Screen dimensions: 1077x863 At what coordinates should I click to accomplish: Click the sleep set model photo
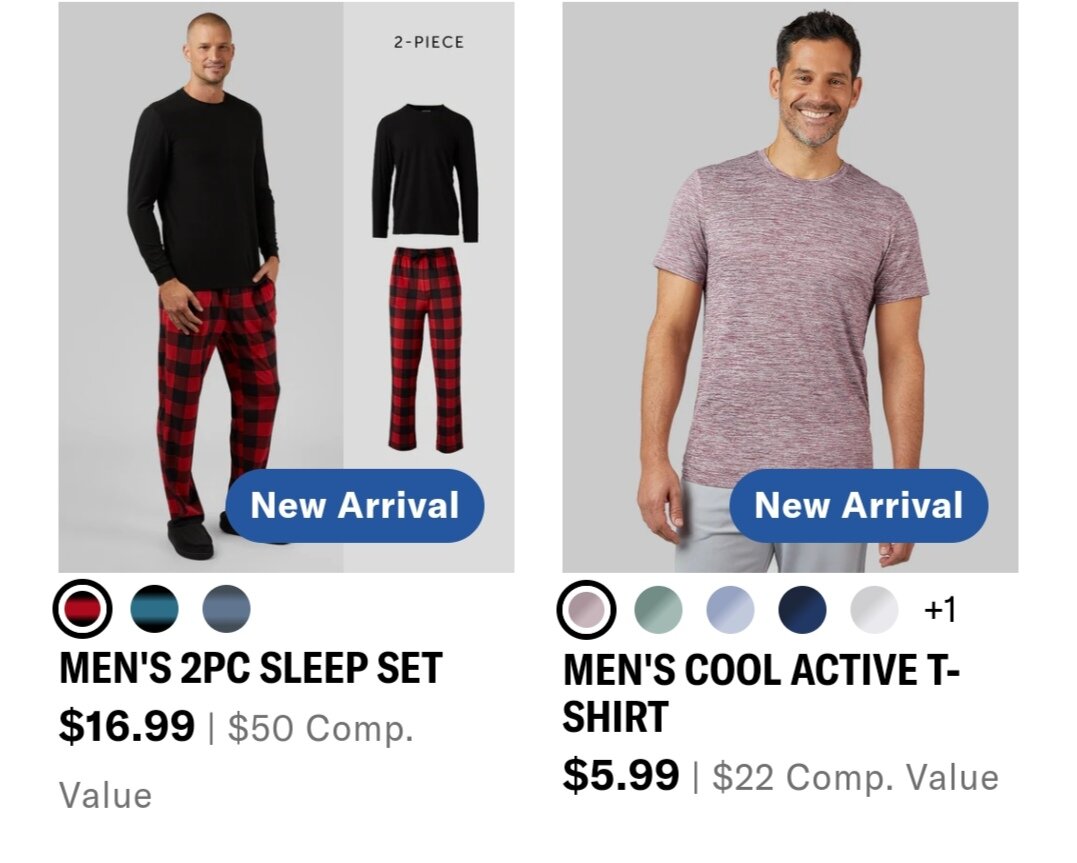201,287
